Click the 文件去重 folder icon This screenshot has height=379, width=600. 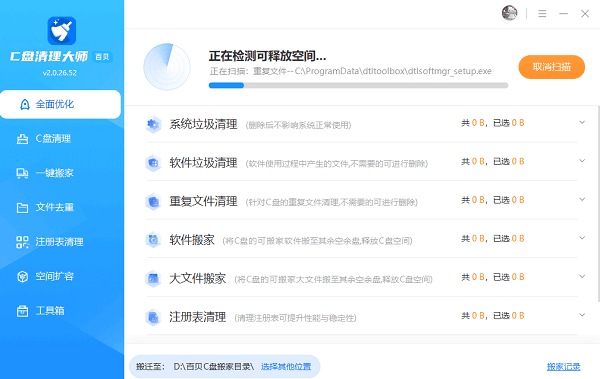[x=22, y=208]
